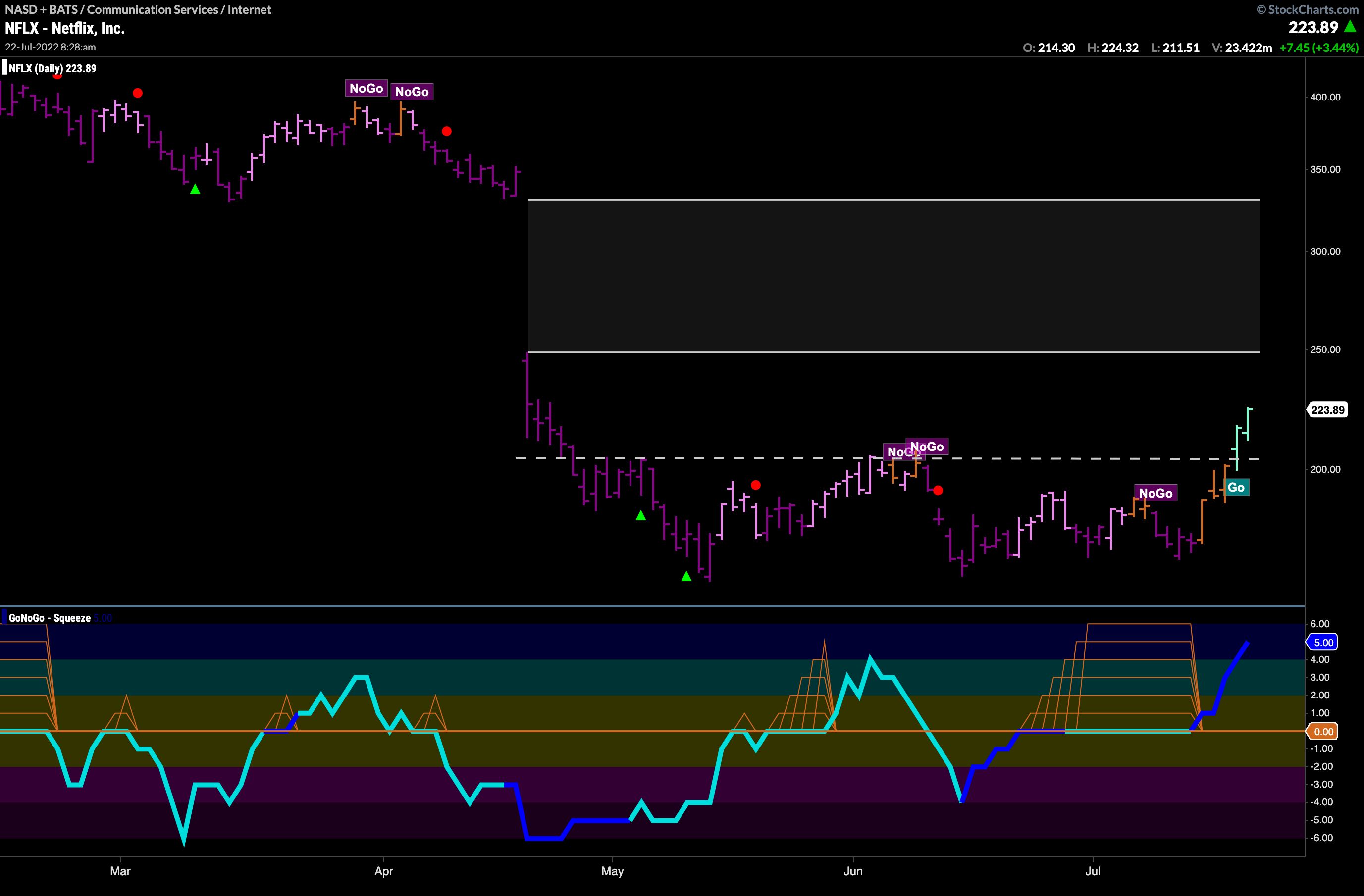Click the green up-arrow beside price 223.89
The height and width of the screenshot is (896, 1364).
point(1350,26)
